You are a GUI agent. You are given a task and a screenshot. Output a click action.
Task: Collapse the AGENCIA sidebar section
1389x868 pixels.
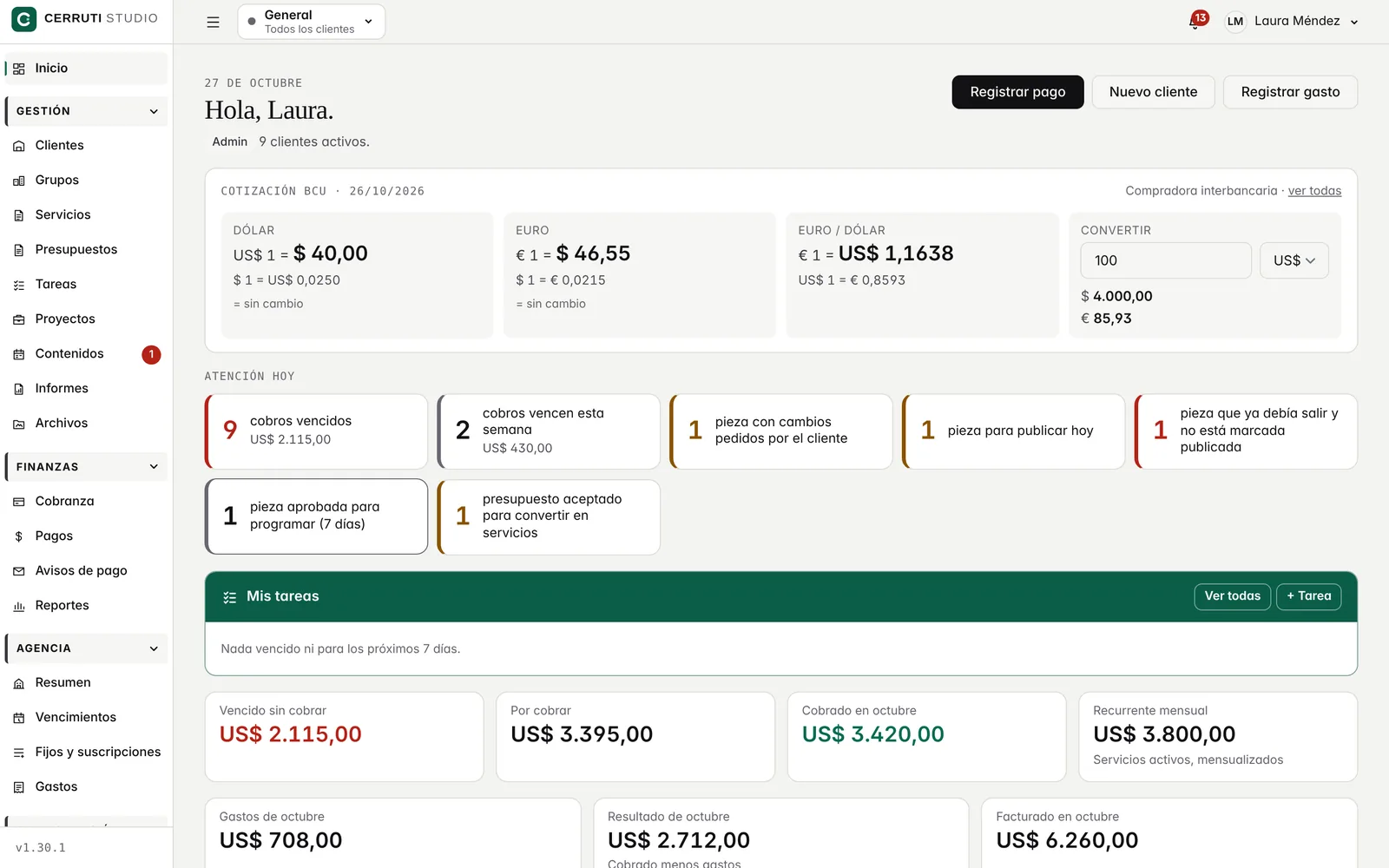pyautogui.click(x=87, y=648)
